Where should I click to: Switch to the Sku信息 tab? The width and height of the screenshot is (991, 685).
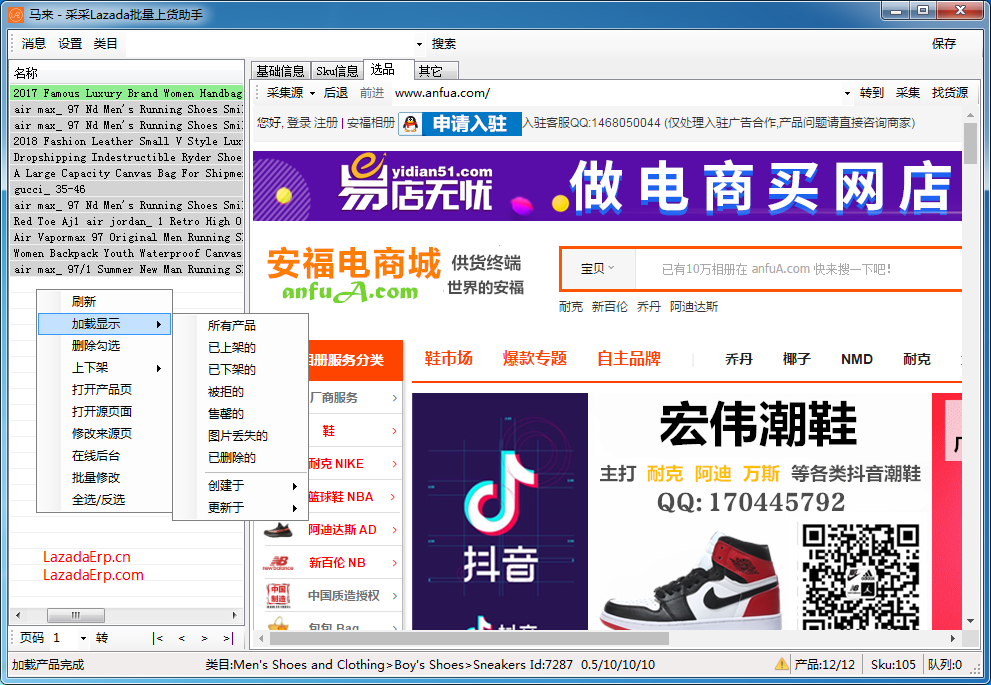(337, 71)
